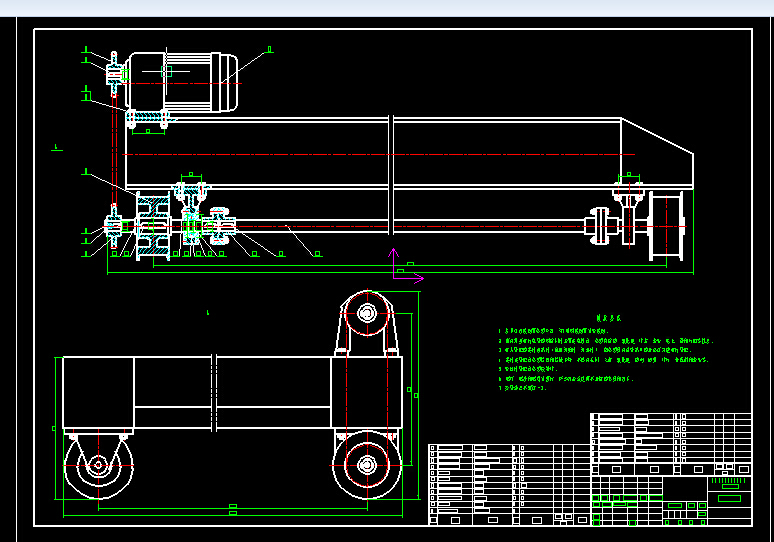Select the hatched gear on the lower-left shaft
Image resolution: width=774 pixels, height=542 pixels.
click(x=153, y=227)
